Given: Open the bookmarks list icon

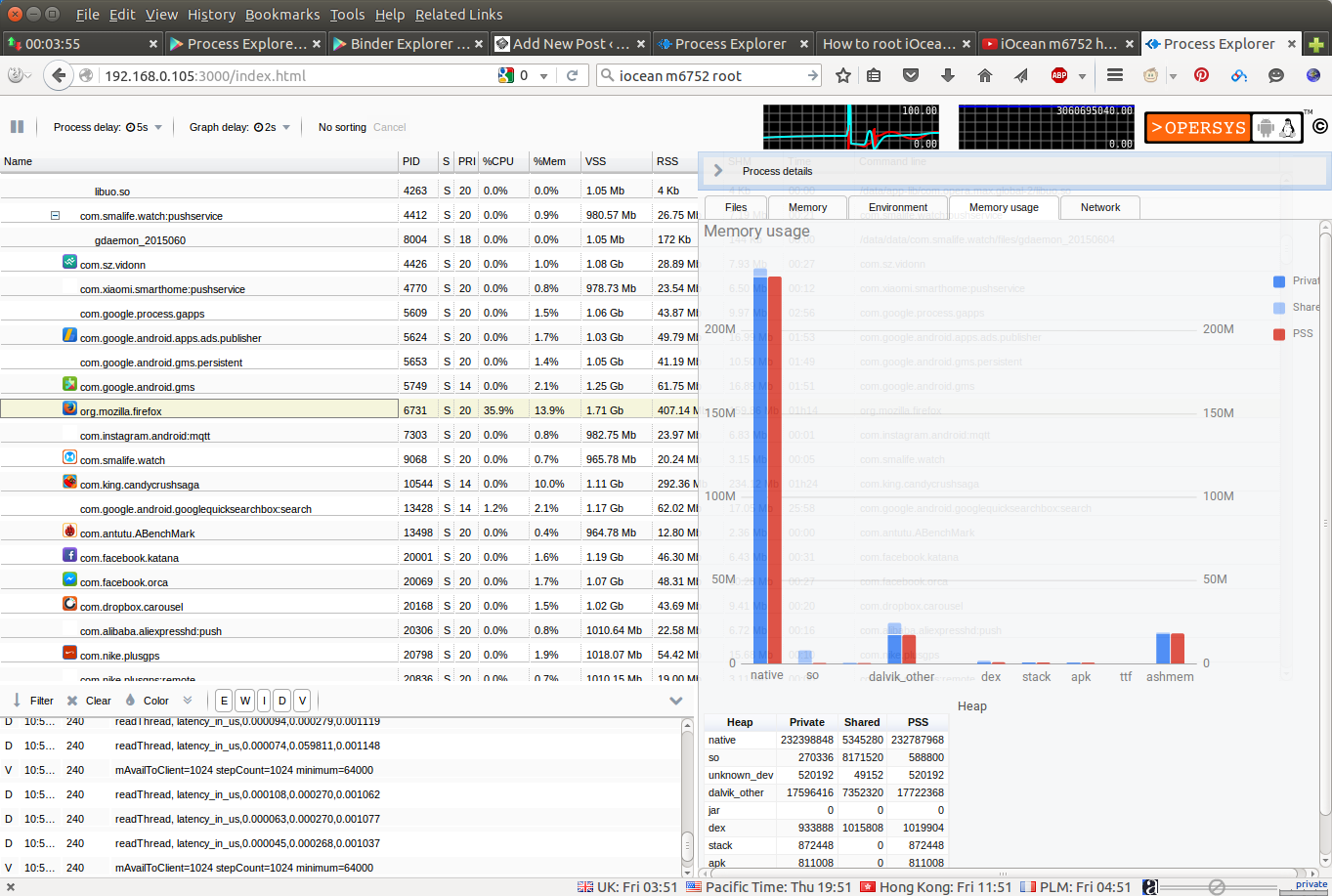Looking at the screenshot, I should coord(875,75).
